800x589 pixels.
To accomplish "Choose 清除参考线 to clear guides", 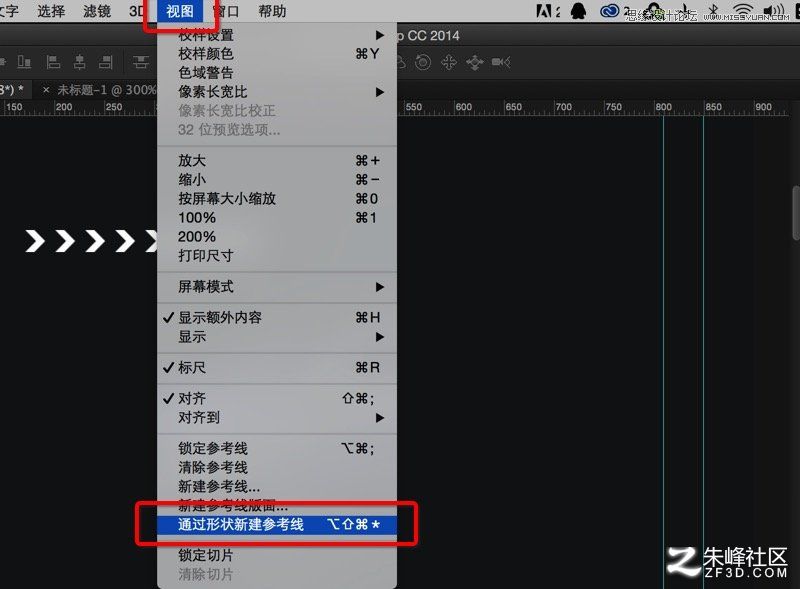I will point(277,468).
